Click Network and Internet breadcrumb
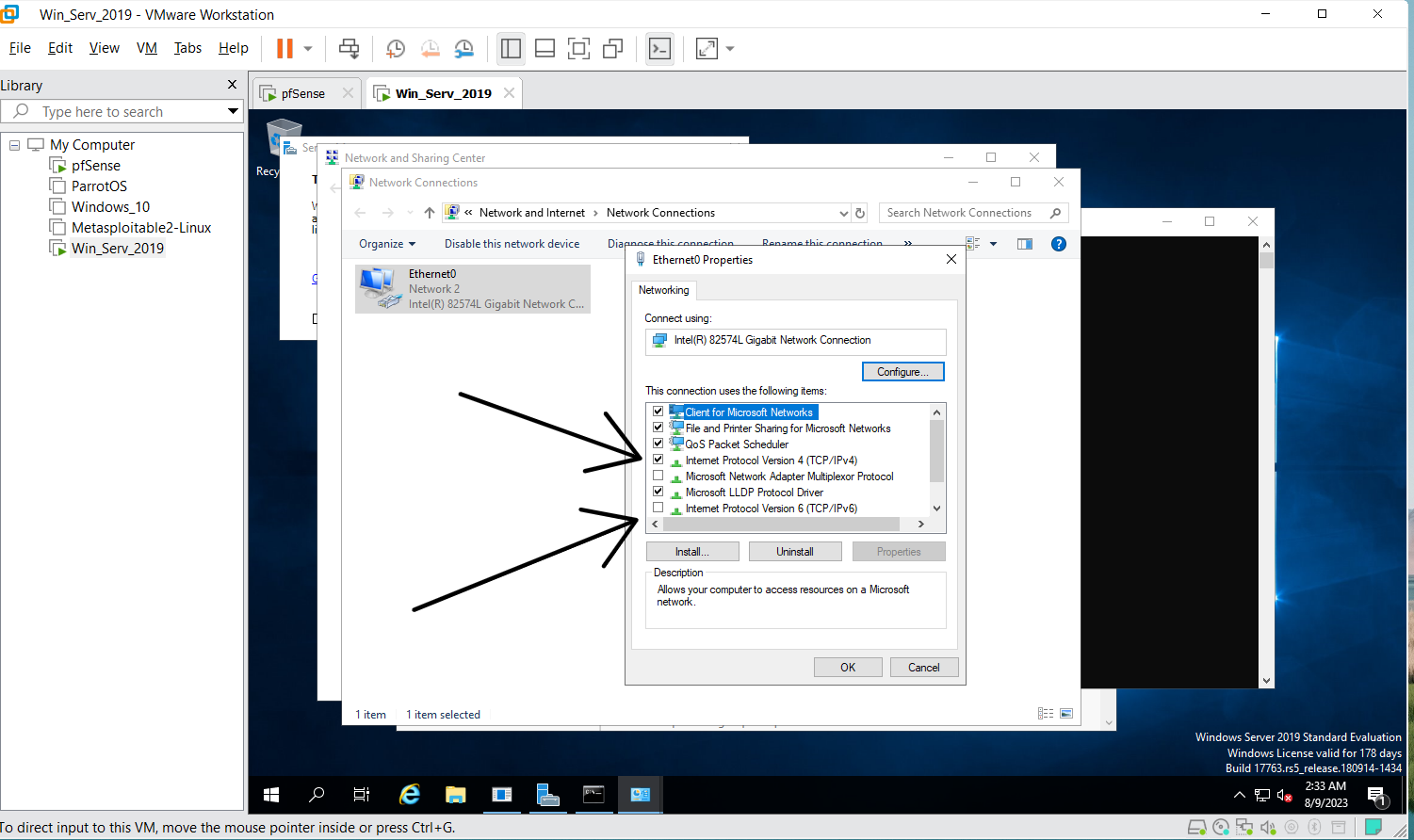Viewport: 1414px width, 840px height. (x=532, y=213)
